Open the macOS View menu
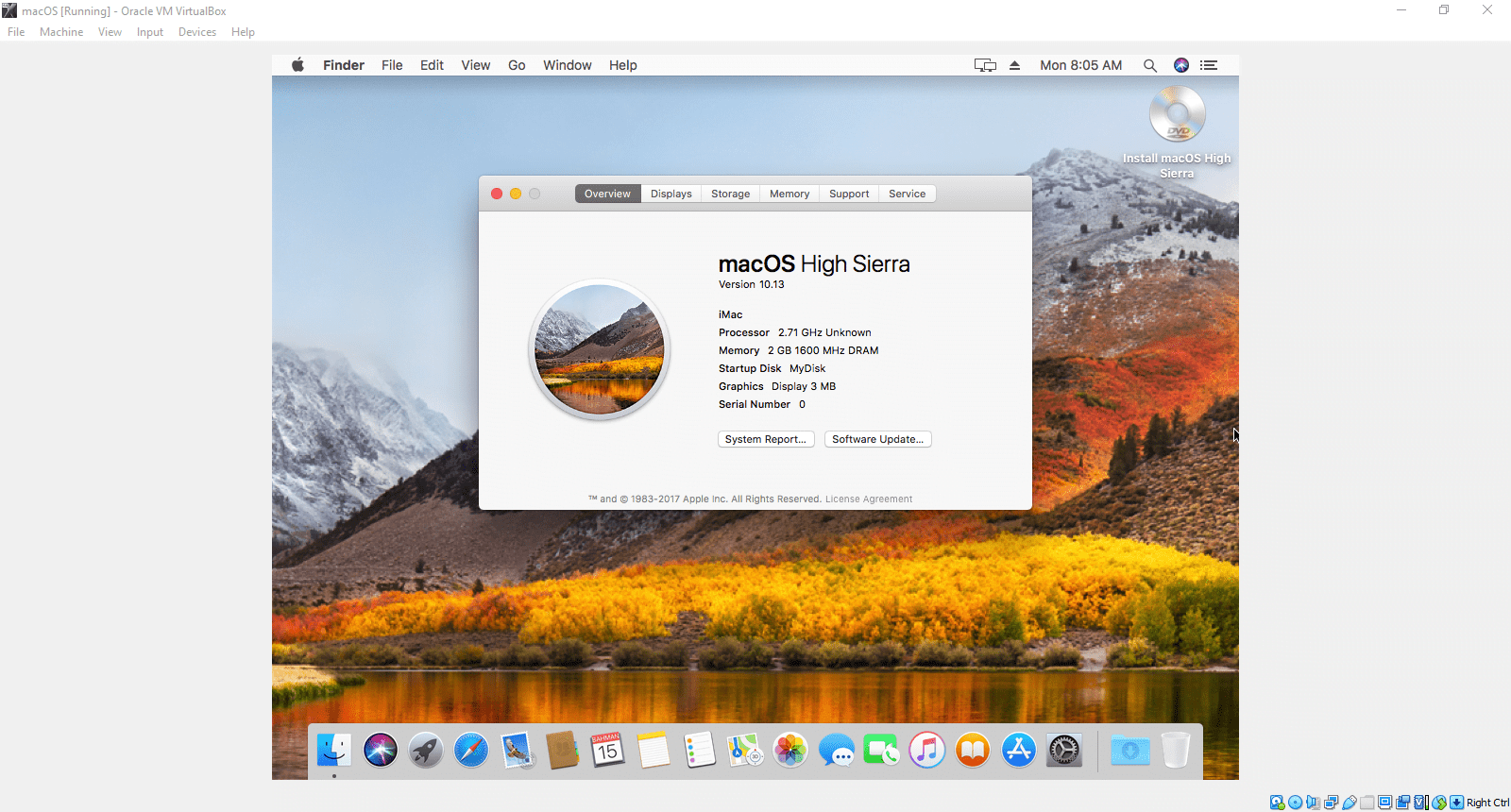 point(476,65)
